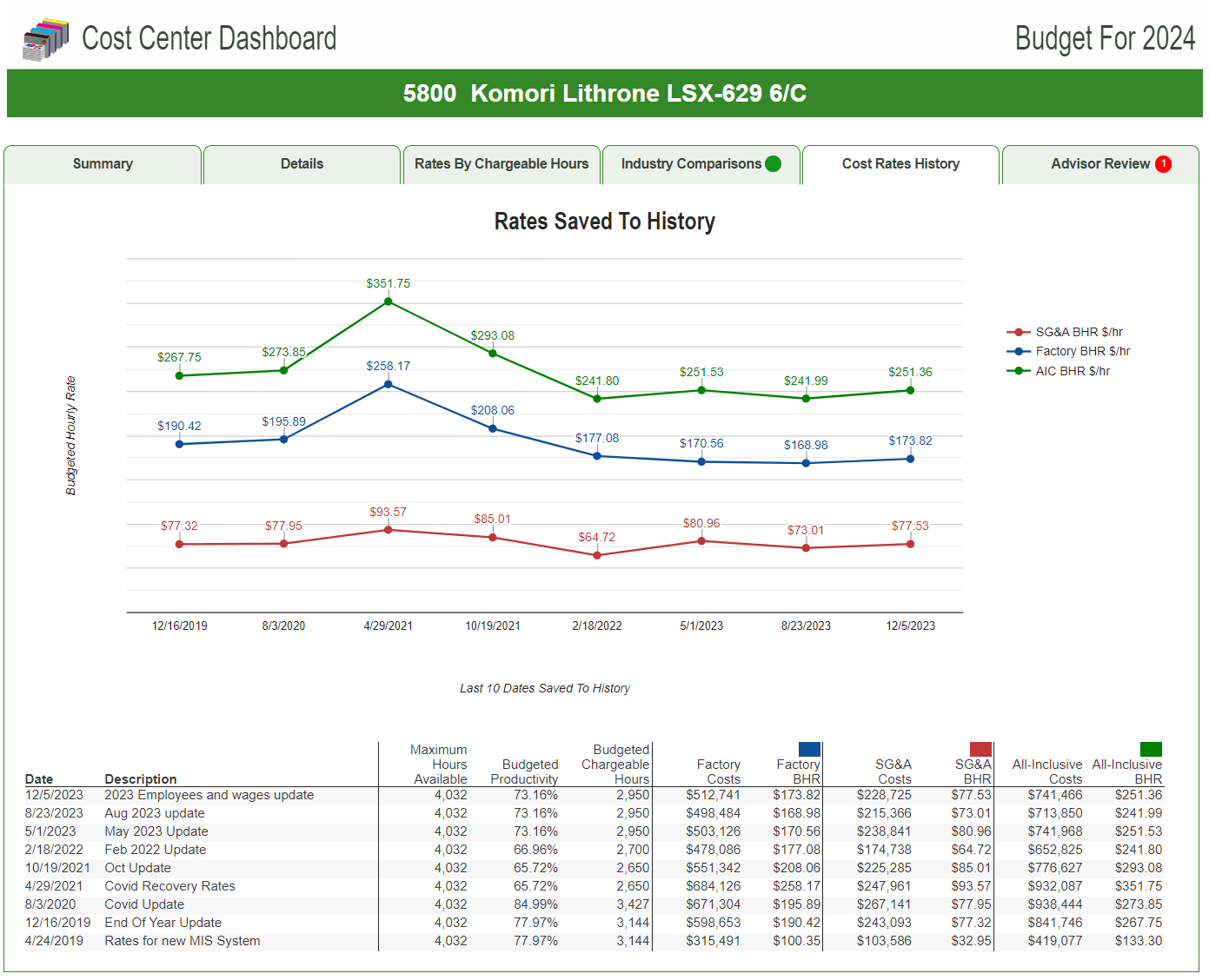Click the All-Inclusive Costs column header
Viewport: 1209px width, 980px height.
pos(1047,771)
